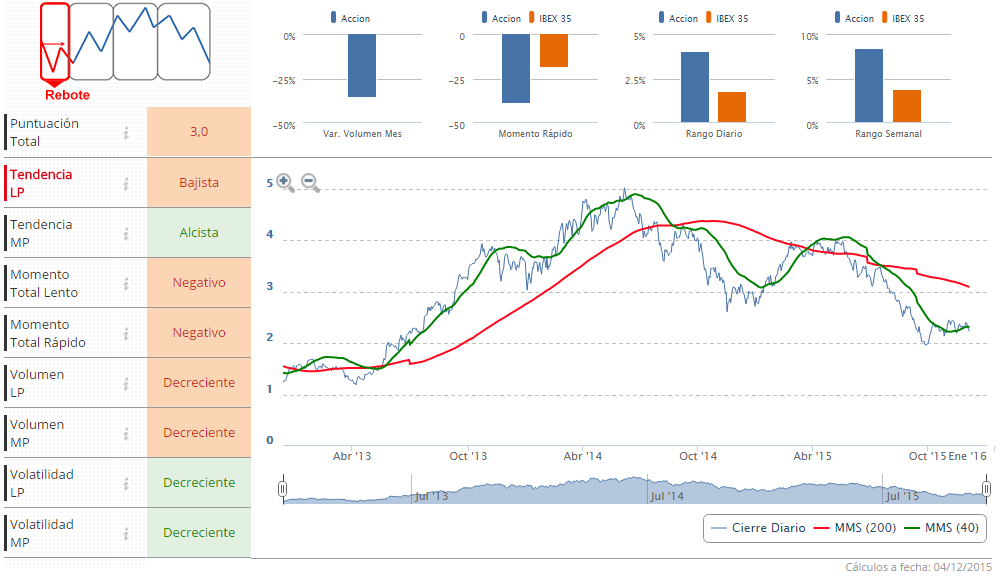Click the zoom out magnifier icon

(310, 182)
